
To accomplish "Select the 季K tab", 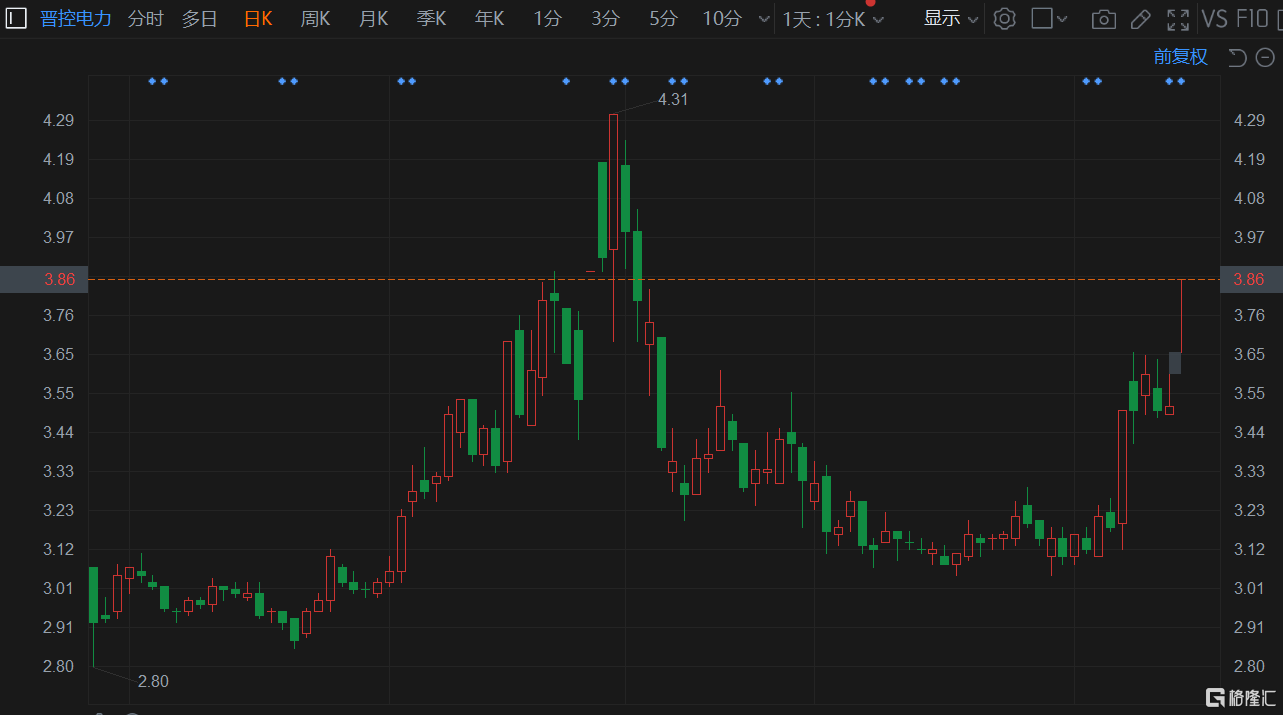I will 431,18.
